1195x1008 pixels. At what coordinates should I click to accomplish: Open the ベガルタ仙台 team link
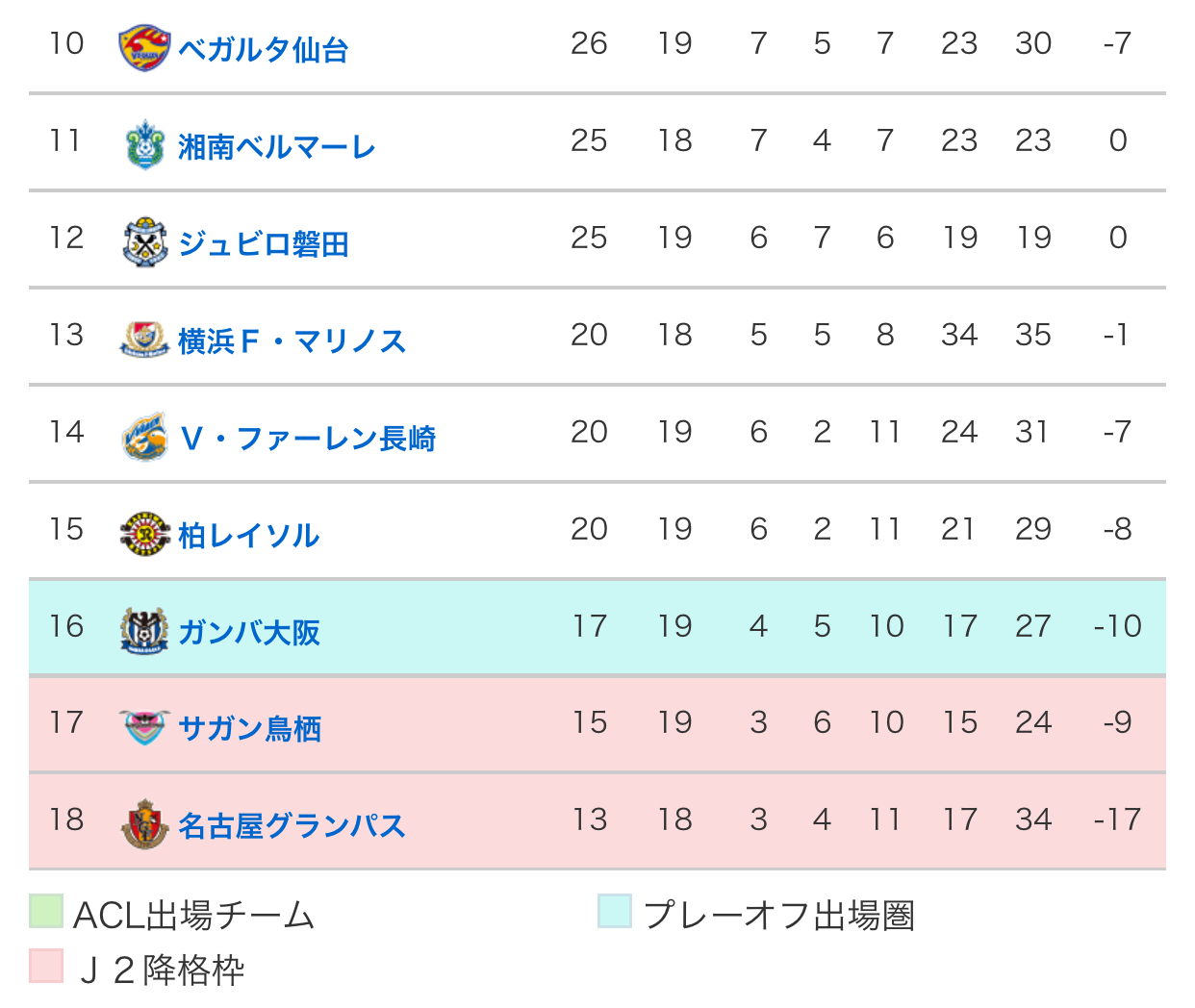click(x=264, y=49)
